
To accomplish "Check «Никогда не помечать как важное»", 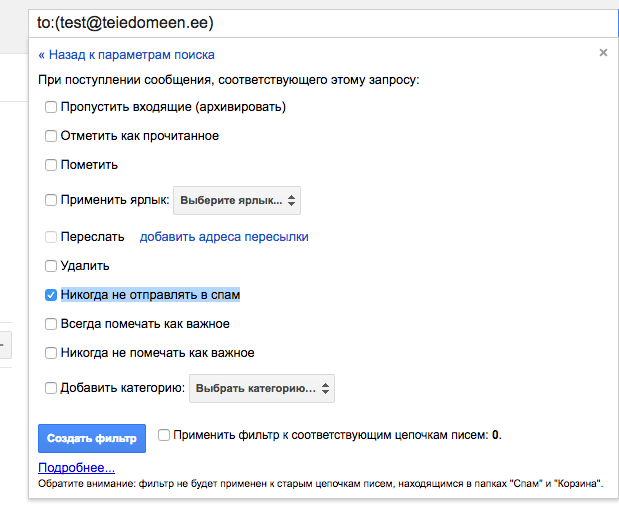I will point(51,353).
